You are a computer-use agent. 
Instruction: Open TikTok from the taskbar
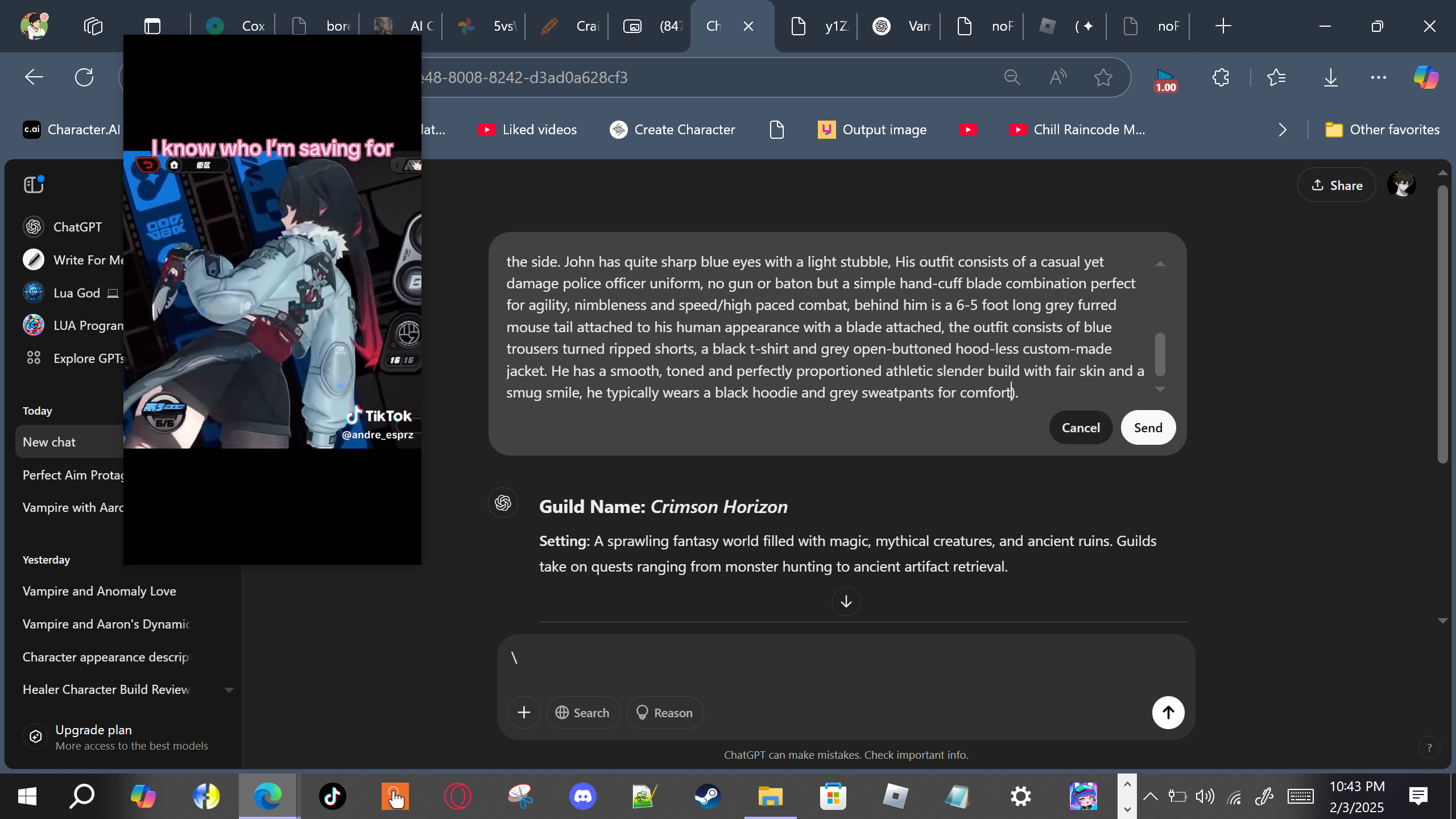(333, 796)
